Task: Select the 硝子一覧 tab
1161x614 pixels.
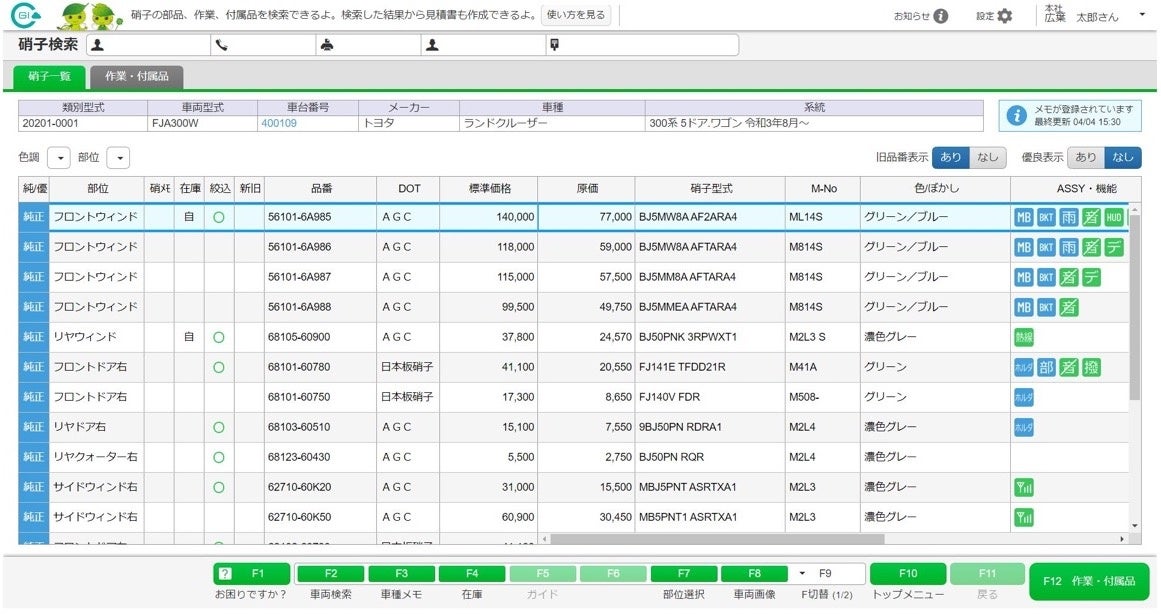Action: [49, 76]
